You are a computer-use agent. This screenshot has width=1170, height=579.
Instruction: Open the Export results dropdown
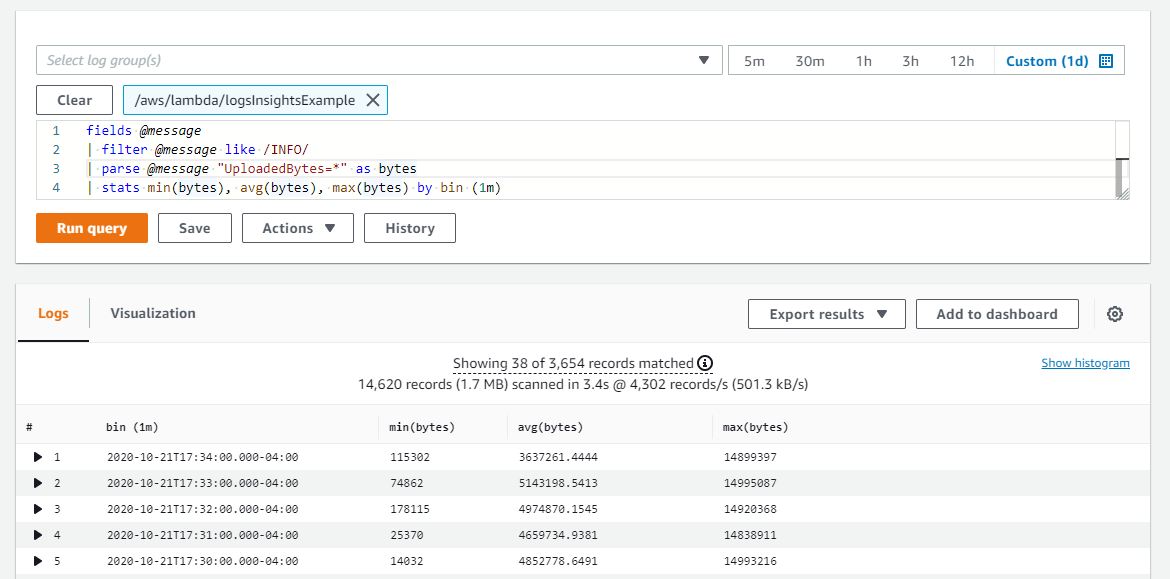click(826, 314)
